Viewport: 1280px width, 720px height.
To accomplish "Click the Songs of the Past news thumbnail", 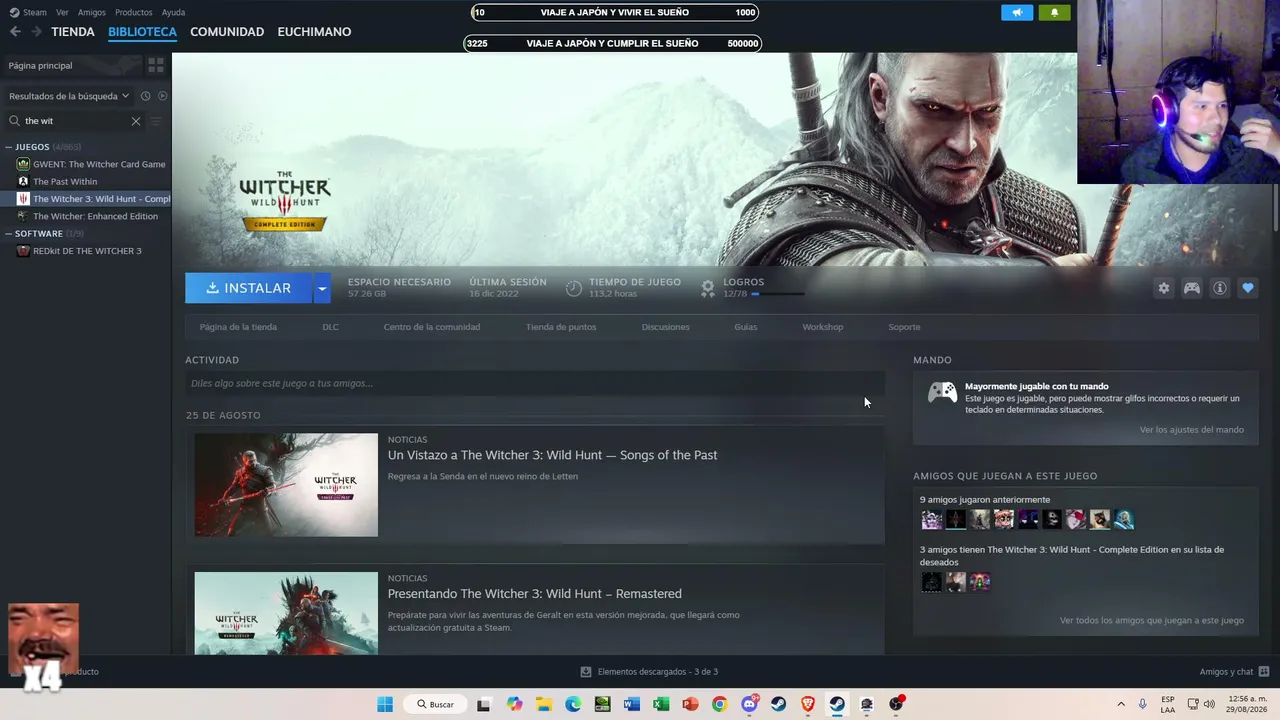I will (286, 485).
